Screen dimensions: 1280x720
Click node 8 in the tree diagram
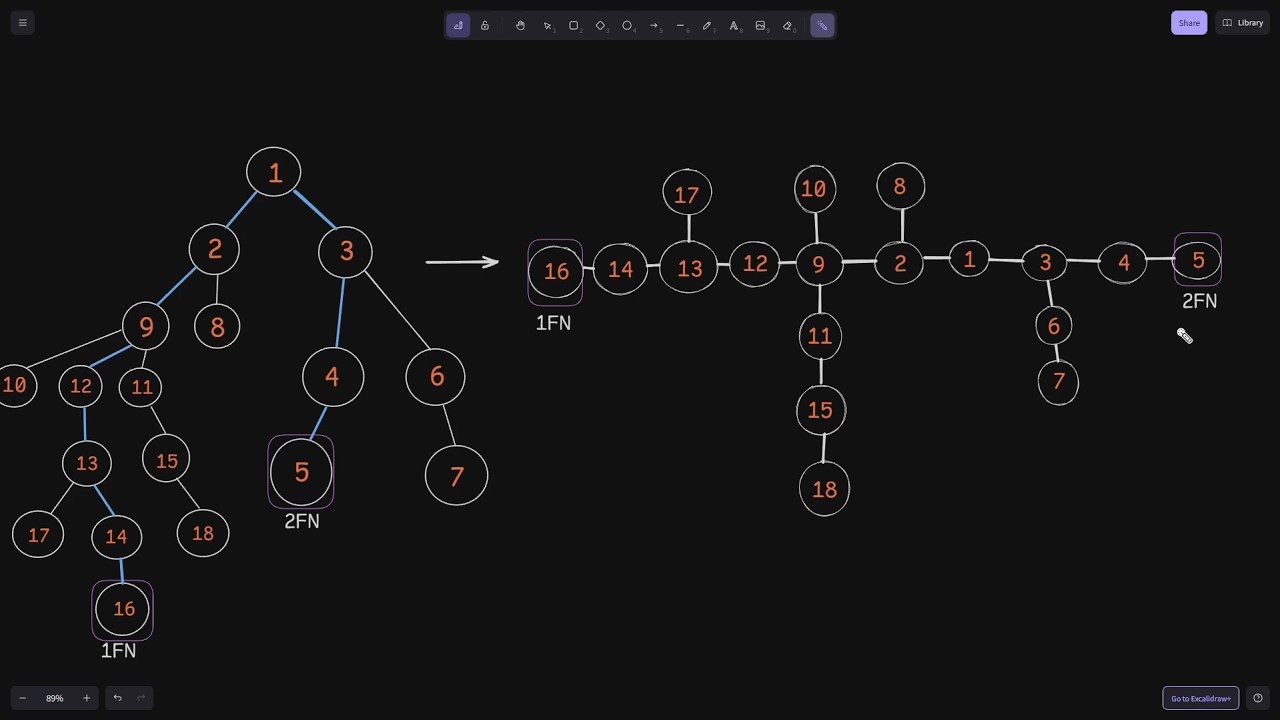coord(217,327)
